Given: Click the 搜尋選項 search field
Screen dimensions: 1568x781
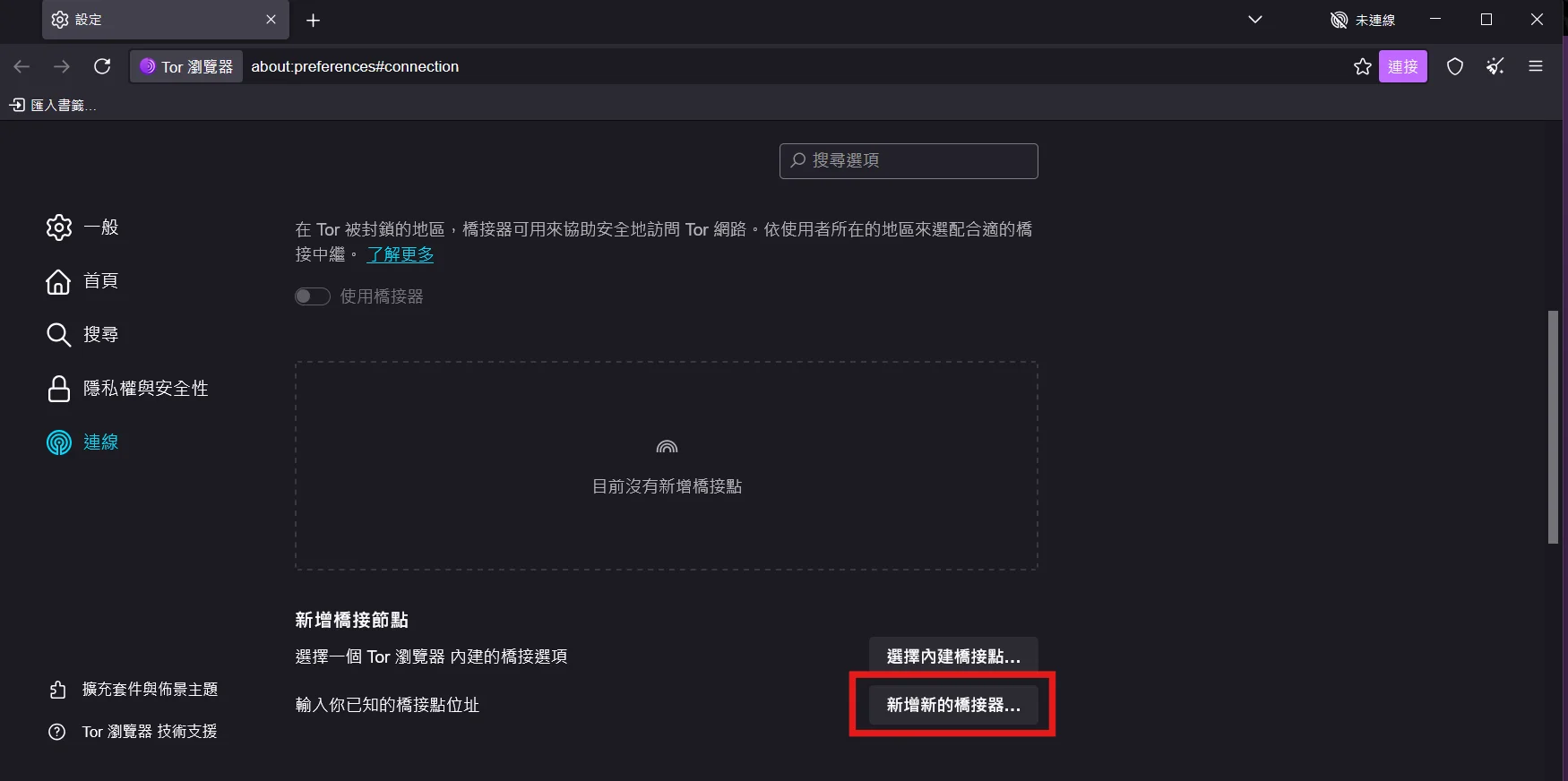Looking at the screenshot, I should tap(909, 161).
